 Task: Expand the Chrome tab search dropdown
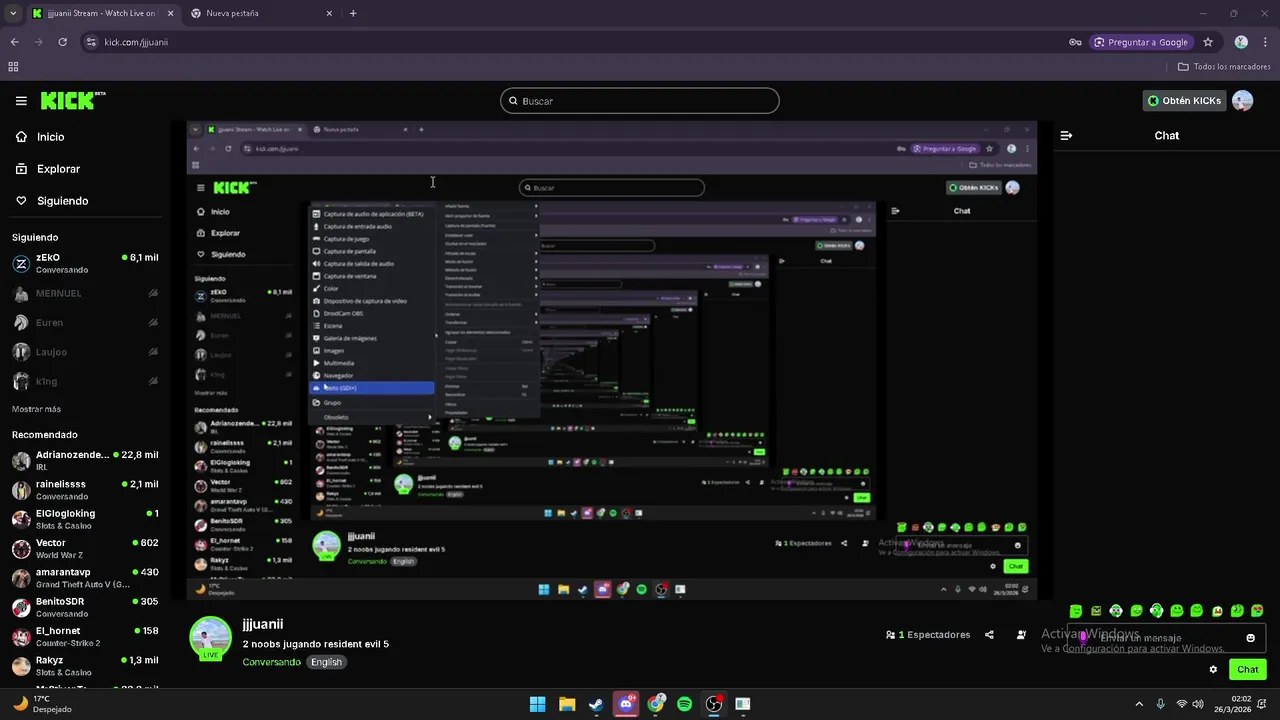[x=13, y=13]
